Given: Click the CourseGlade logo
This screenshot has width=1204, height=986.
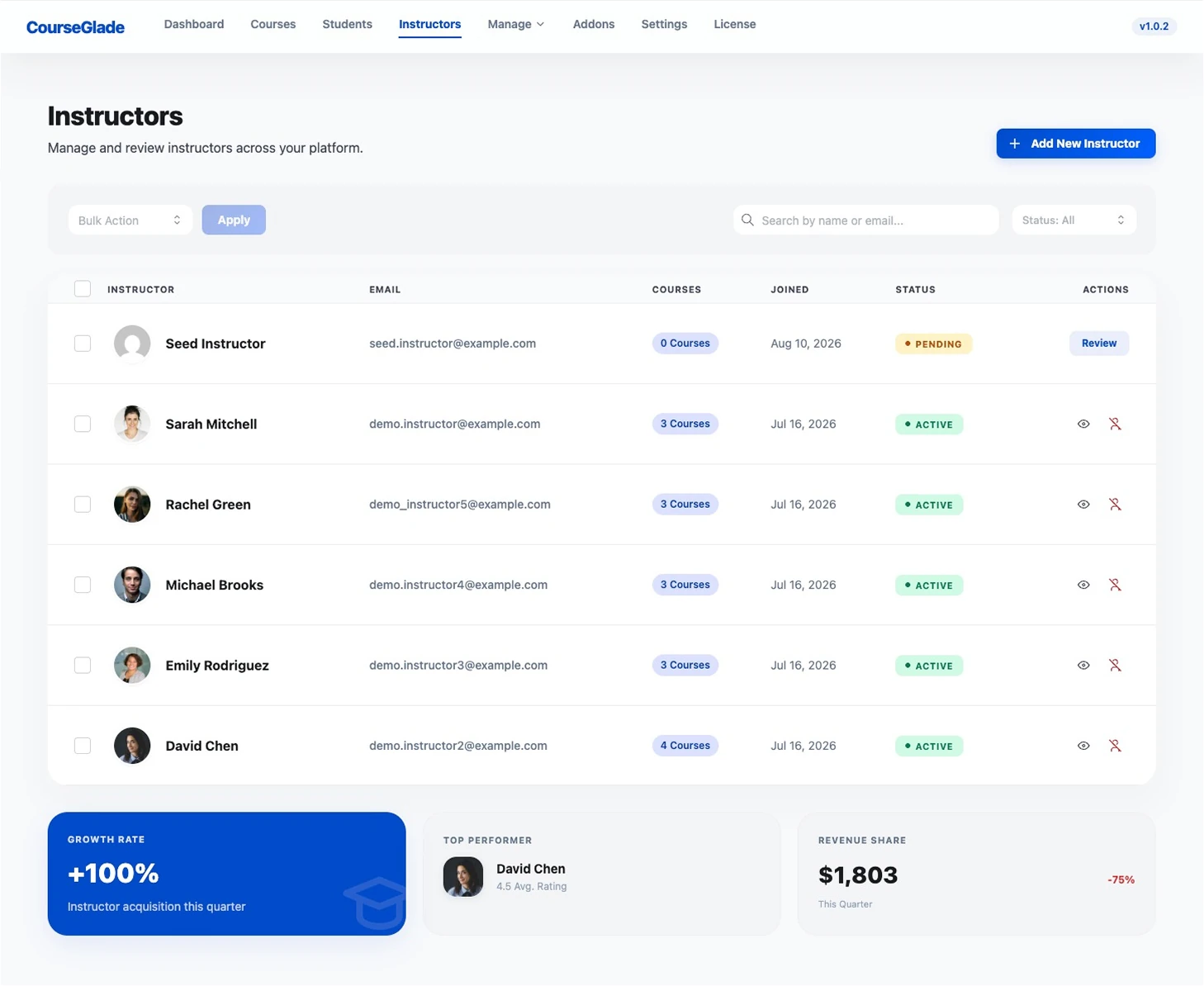Looking at the screenshot, I should click(75, 27).
